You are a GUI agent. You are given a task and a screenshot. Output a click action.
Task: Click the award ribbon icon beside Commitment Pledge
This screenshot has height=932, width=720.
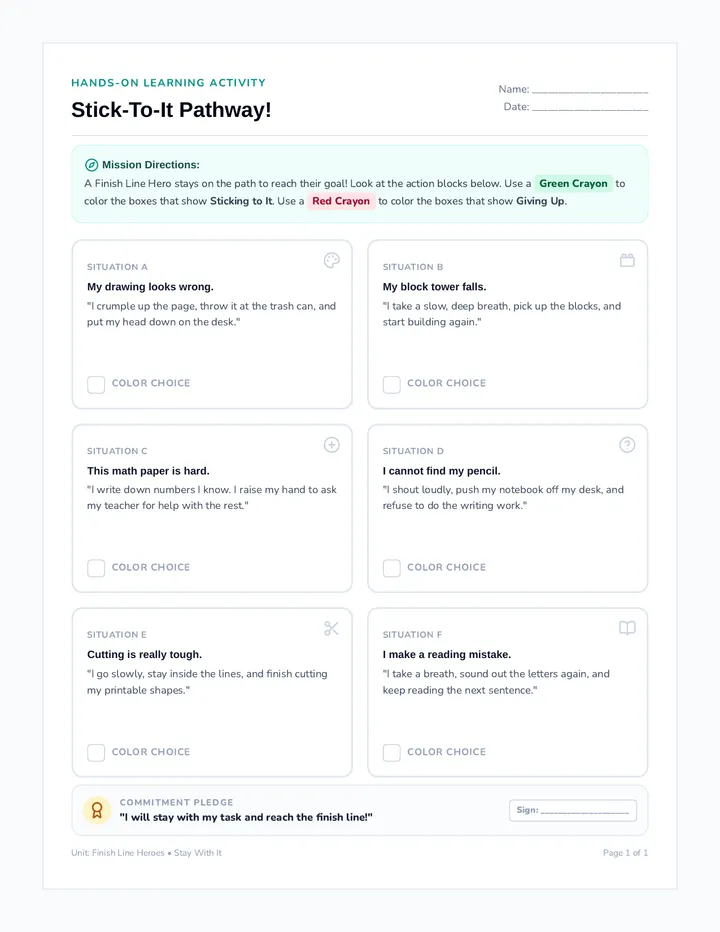(97, 810)
